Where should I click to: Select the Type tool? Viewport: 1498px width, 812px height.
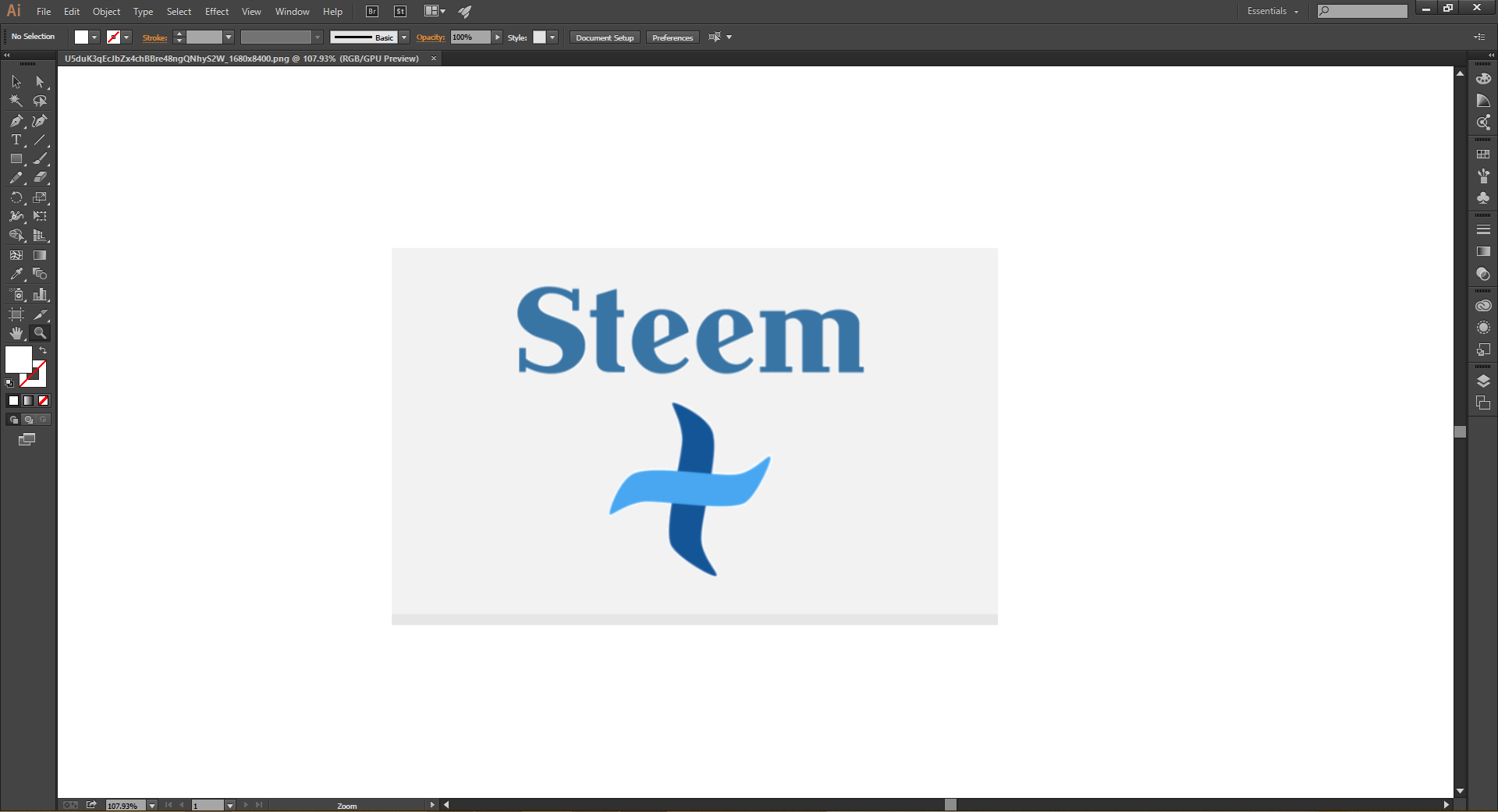(16, 140)
